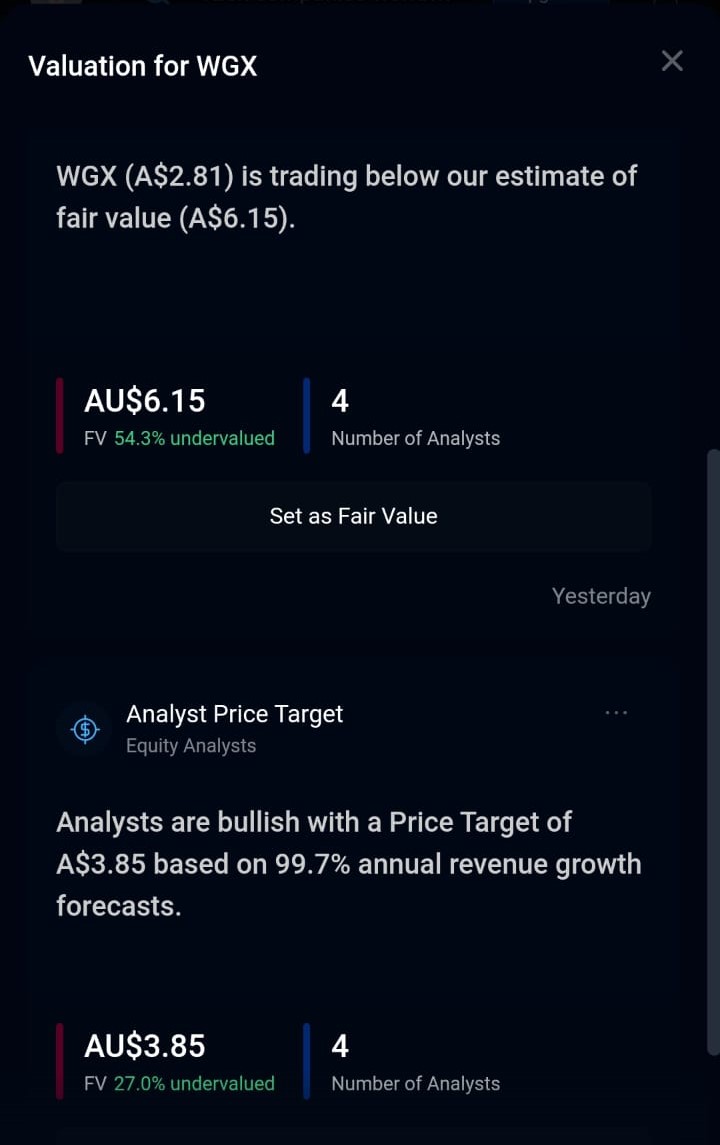Image resolution: width=720 pixels, height=1145 pixels.
Task: Click the red bar beside AU$6.15
Action: (60, 416)
